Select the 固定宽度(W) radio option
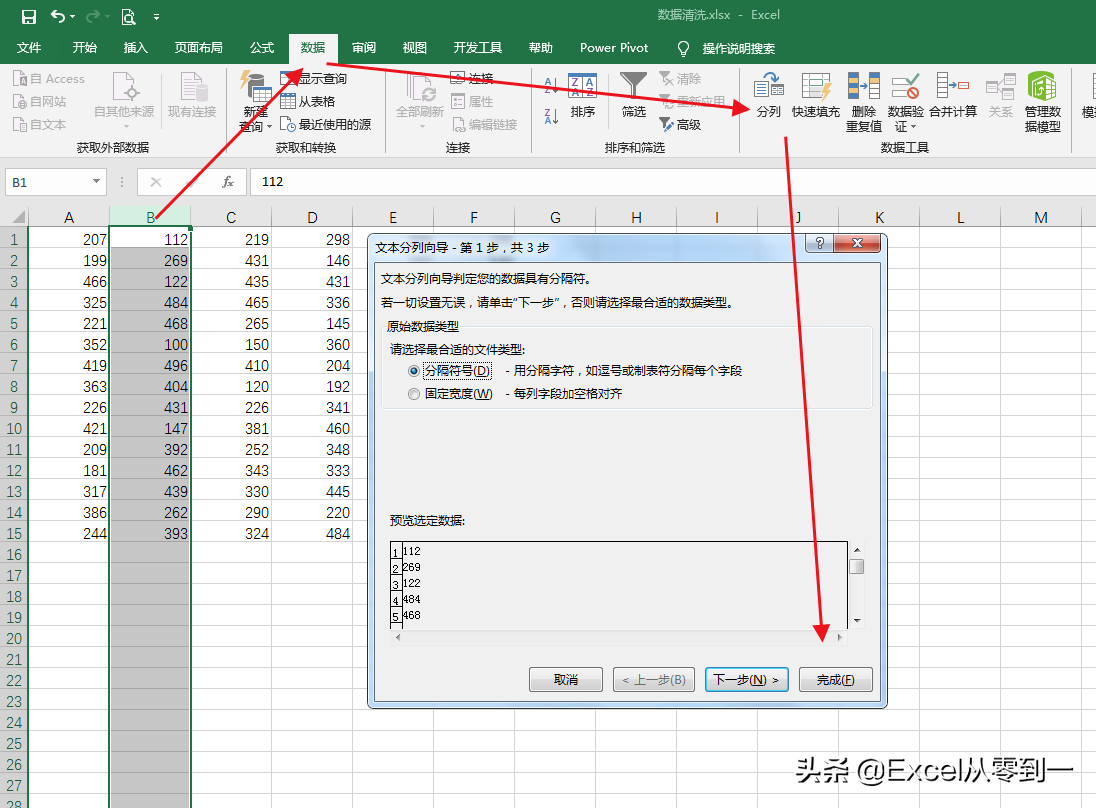Screen dimensions: 1096x808 tap(414, 394)
